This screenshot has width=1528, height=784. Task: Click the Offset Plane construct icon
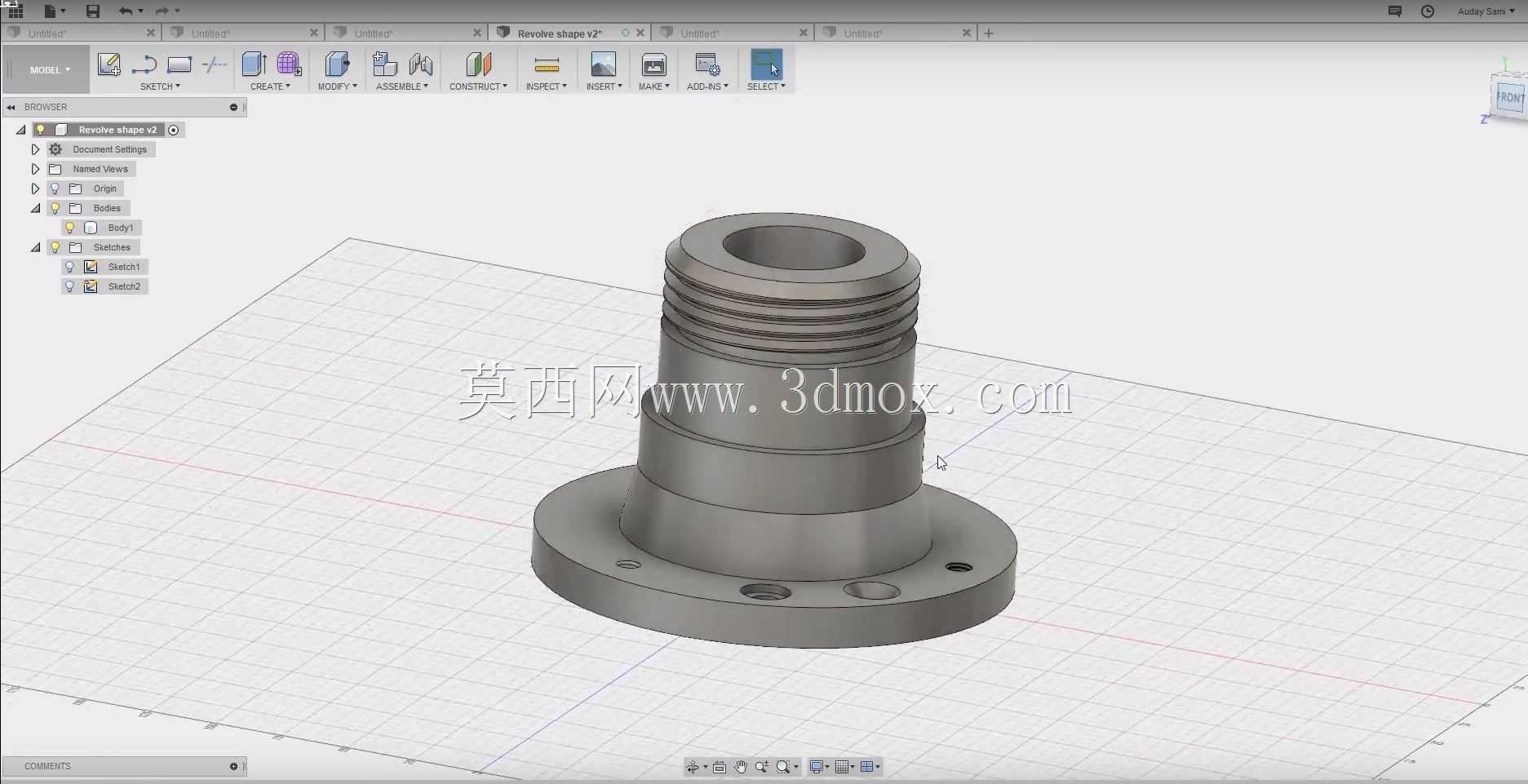tap(478, 64)
